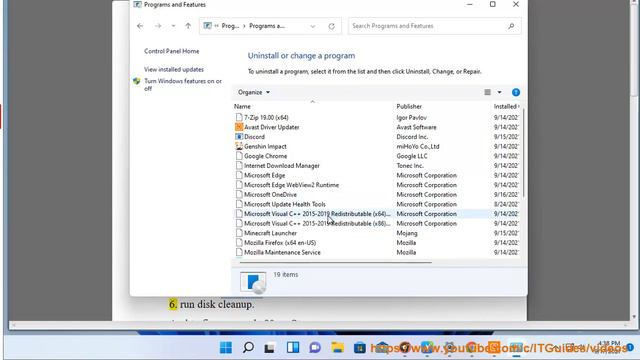640x360 pixels.
Task: Click Tonec Inc. publisher cell
Action: (410, 166)
